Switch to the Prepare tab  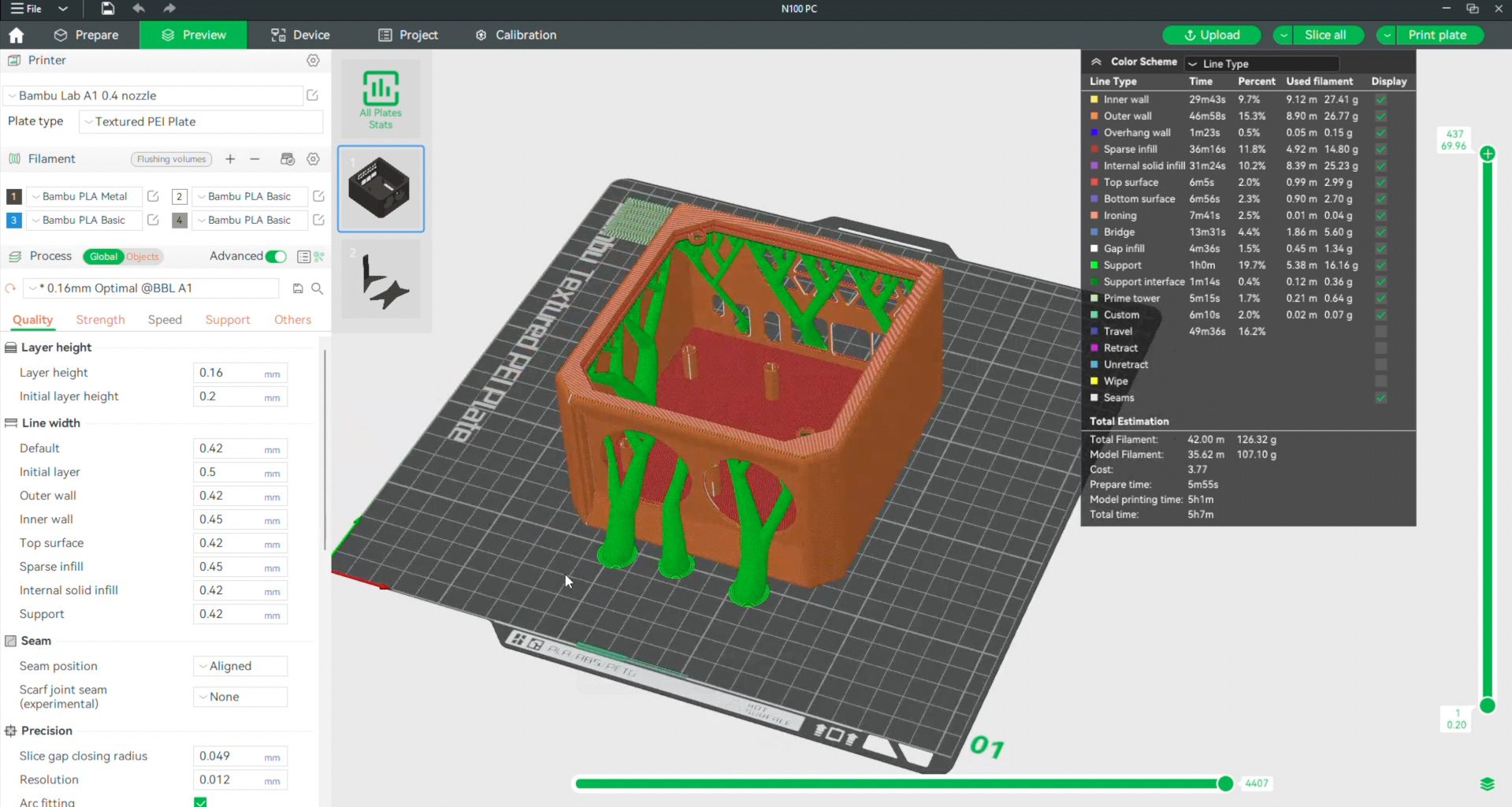pos(86,35)
